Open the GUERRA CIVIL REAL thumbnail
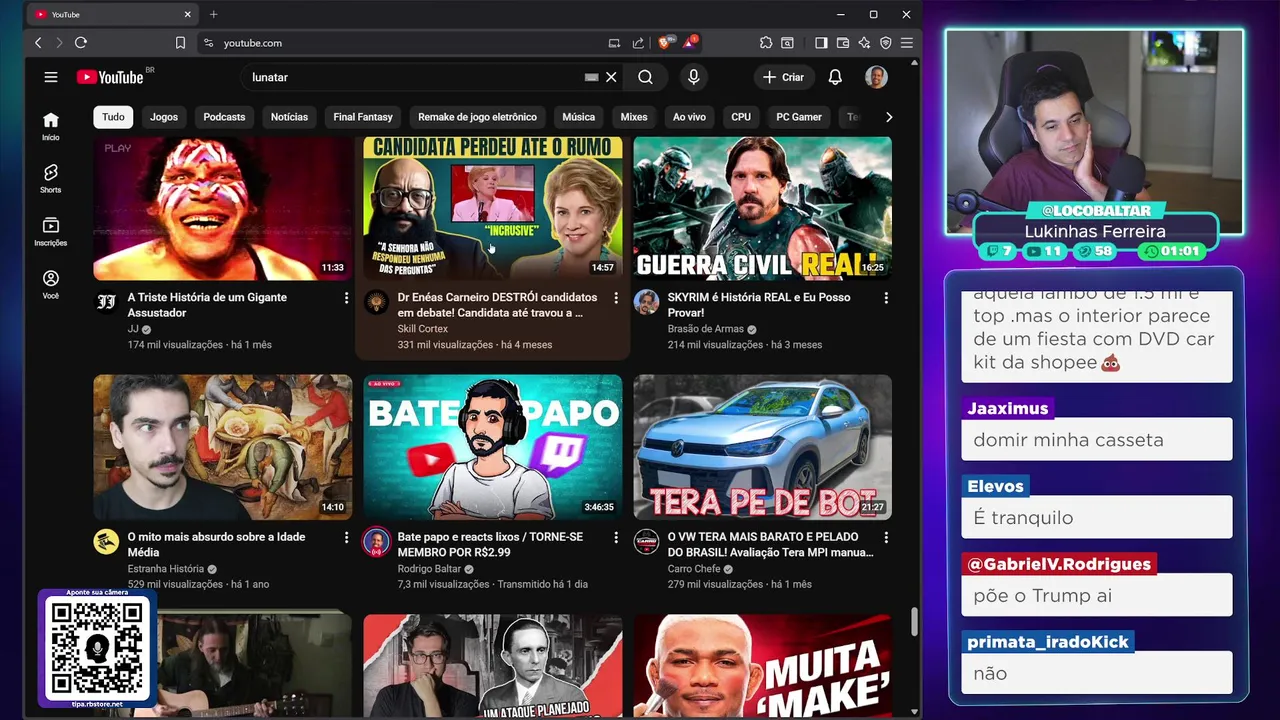 pyautogui.click(x=762, y=208)
